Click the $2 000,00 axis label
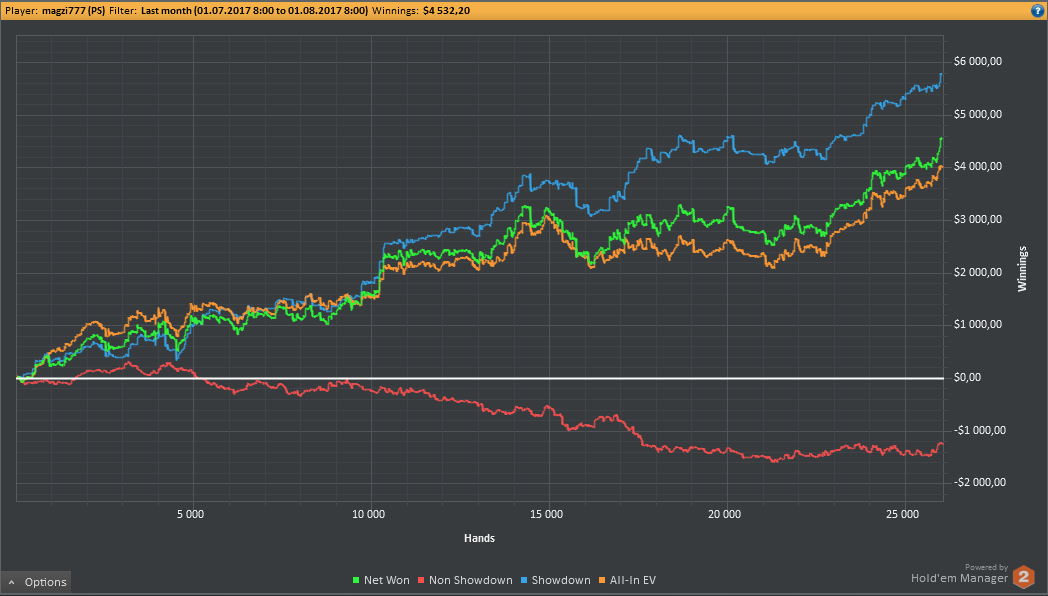The width and height of the screenshot is (1048, 596). tap(978, 272)
